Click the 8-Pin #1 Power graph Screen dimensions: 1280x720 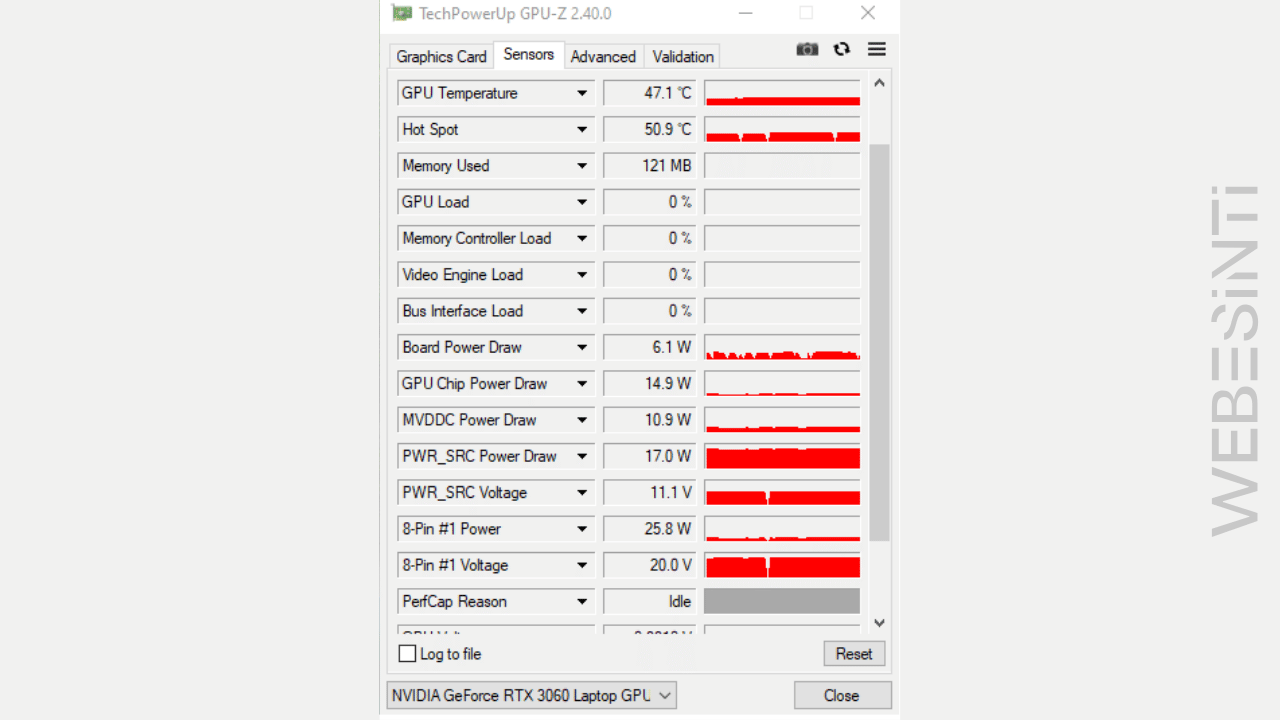[782, 529]
